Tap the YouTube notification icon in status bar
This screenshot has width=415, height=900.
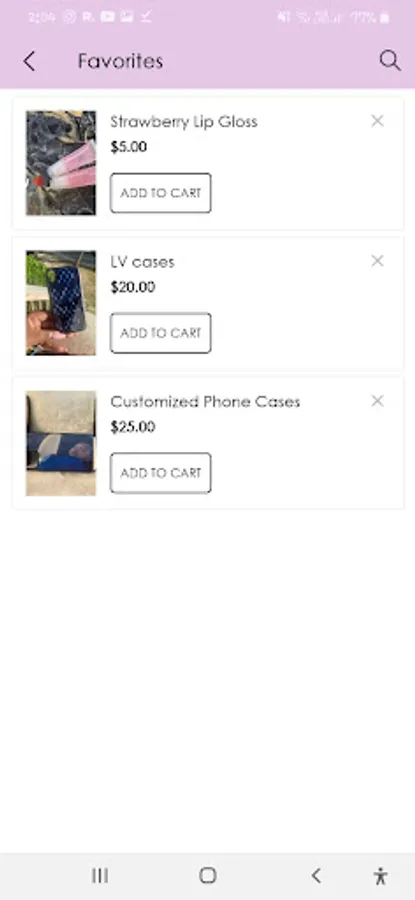coord(107,17)
